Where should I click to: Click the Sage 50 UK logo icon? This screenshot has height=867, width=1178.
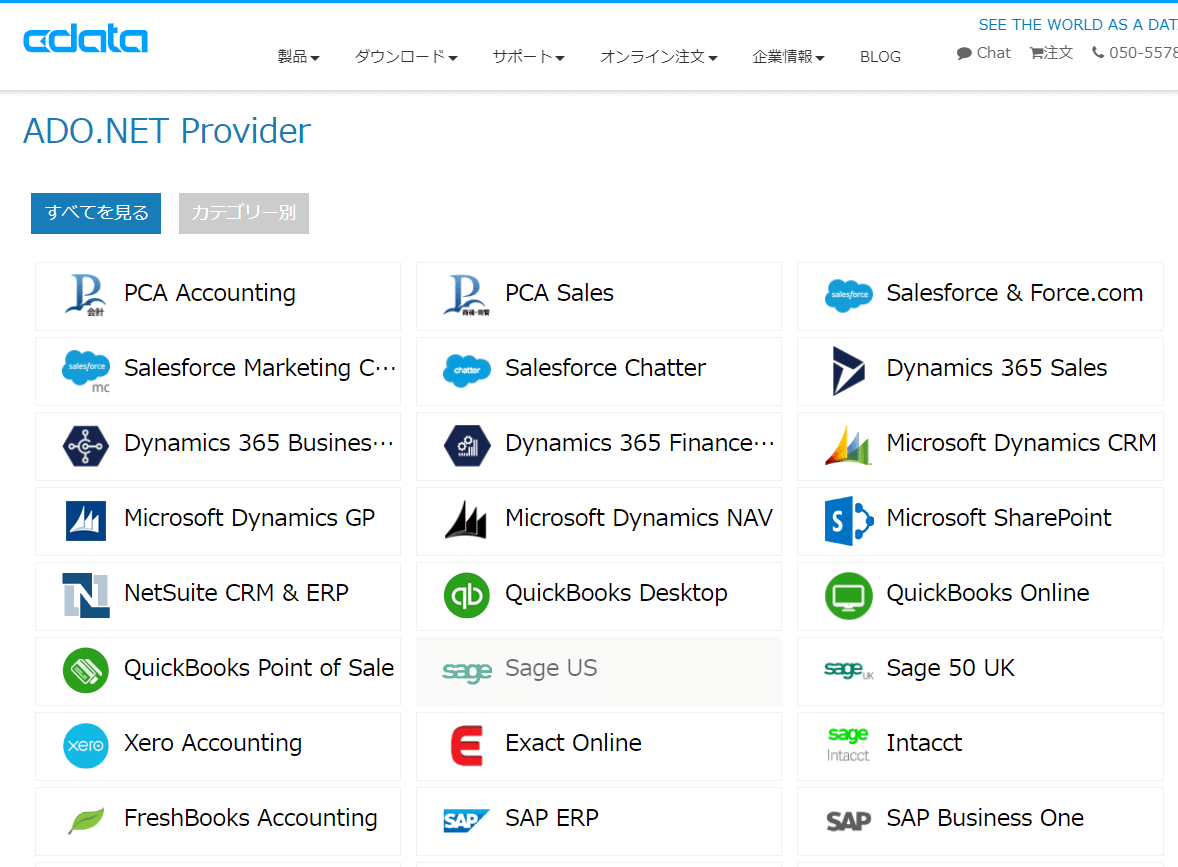click(x=849, y=669)
